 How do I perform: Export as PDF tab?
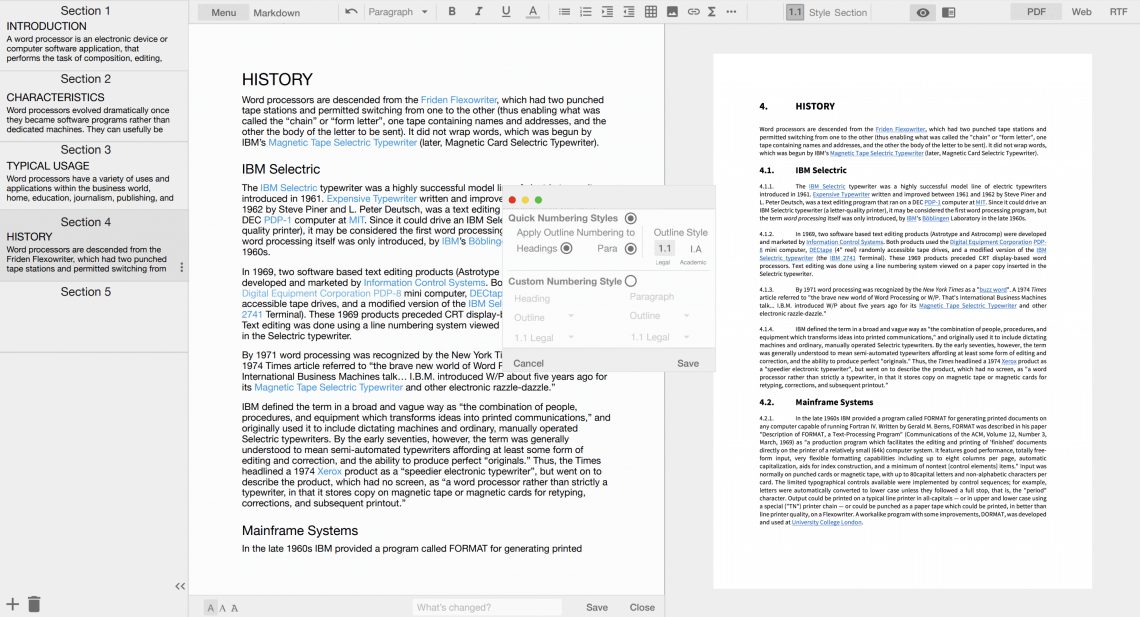(1036, 12)
